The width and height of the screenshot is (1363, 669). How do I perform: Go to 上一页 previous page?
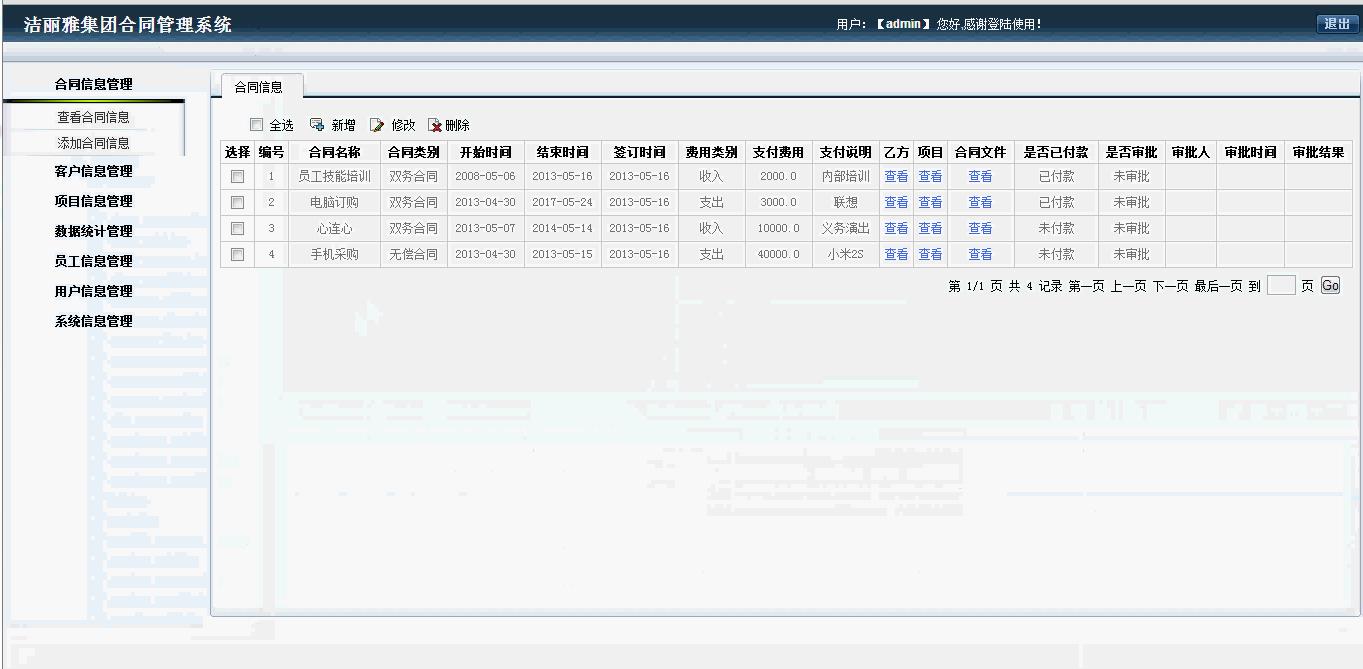pyautogui.click(x=1128, y=286)
